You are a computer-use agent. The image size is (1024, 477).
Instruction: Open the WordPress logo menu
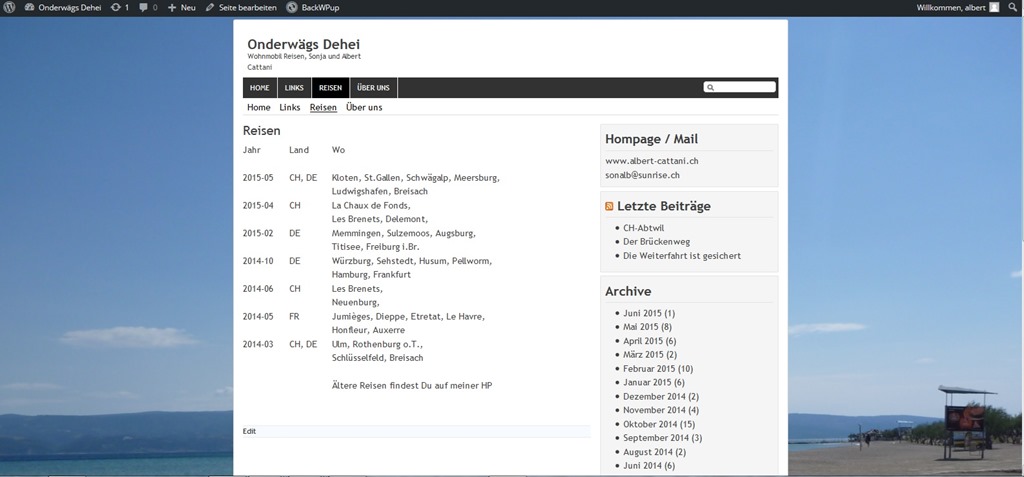click(x=9, y=8)
